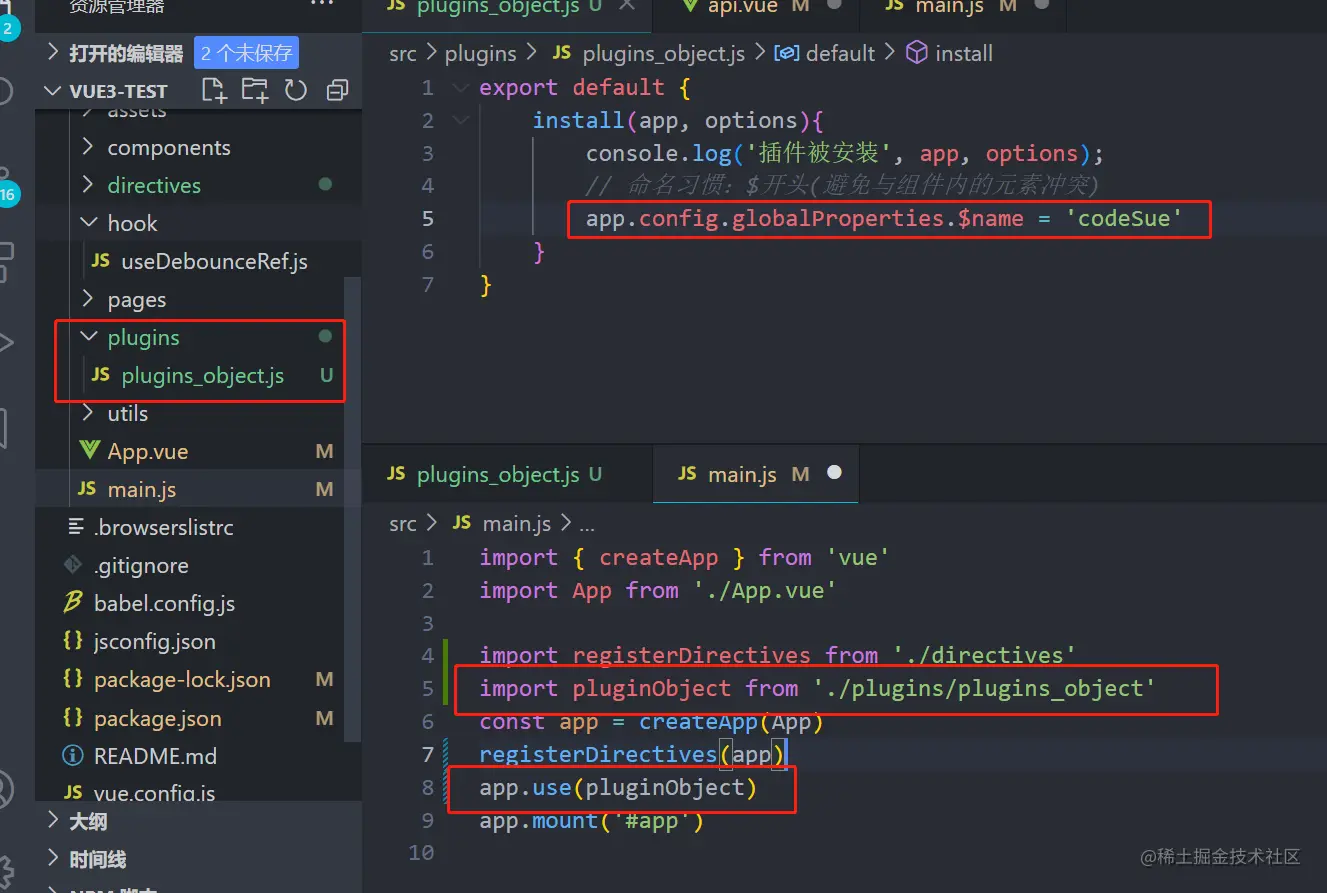Click the "import App from './App.vue'" line
This screenshot has height=893, width=1327.
coord(657,591)
